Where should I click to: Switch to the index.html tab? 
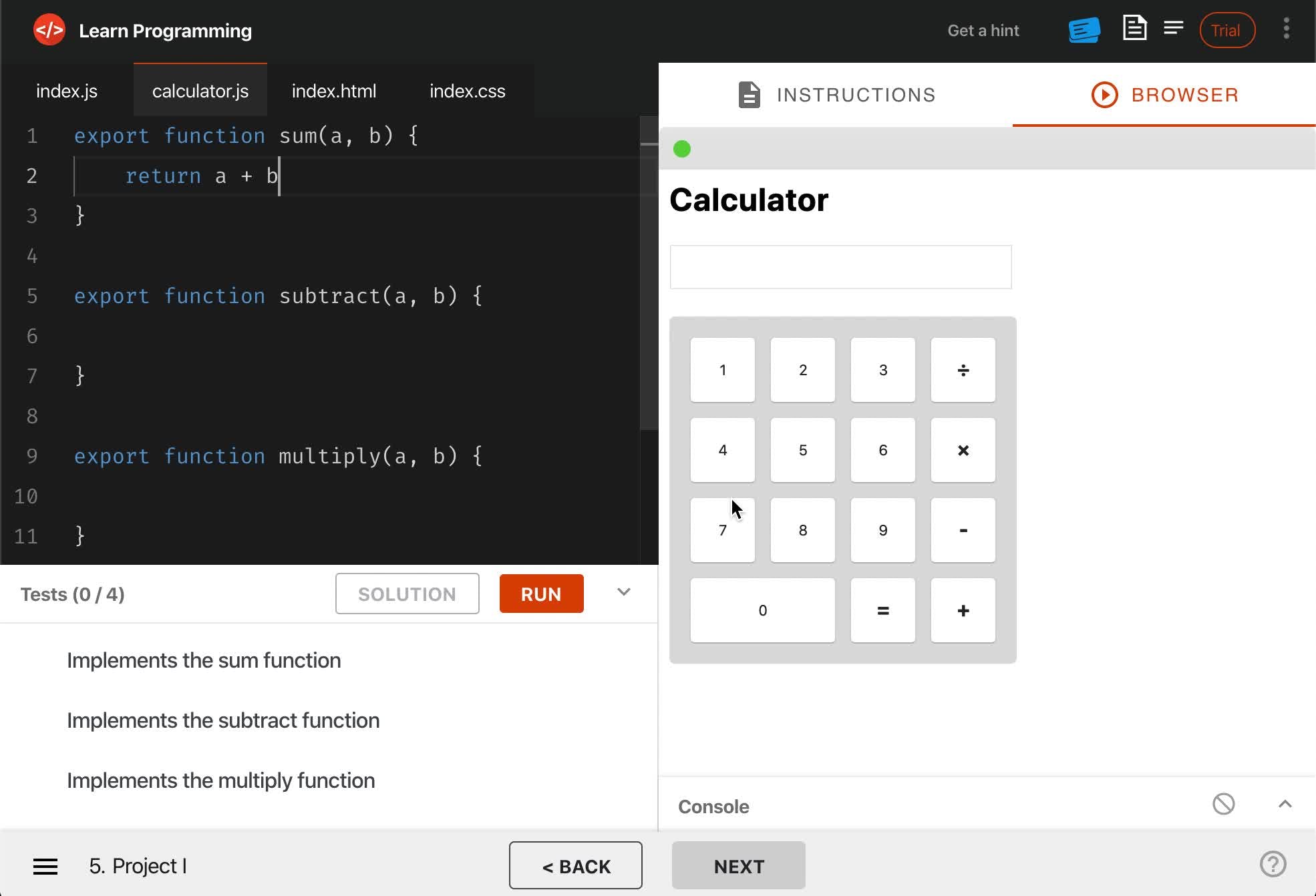(x=334, y=91)
